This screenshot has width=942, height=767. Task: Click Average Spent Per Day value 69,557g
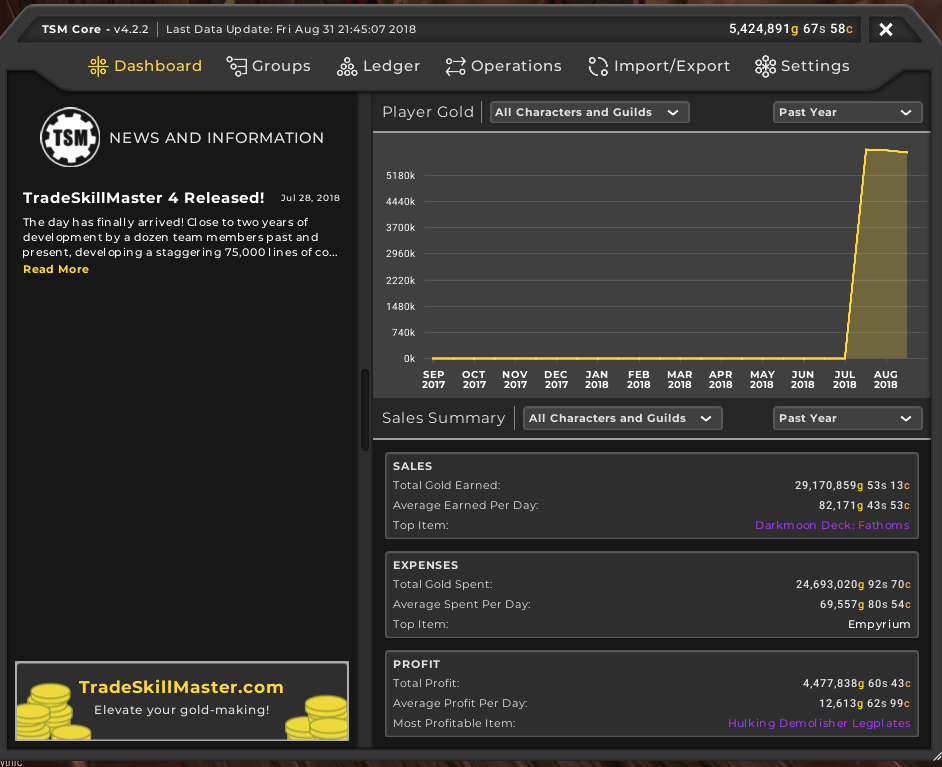tap(865, 604)
